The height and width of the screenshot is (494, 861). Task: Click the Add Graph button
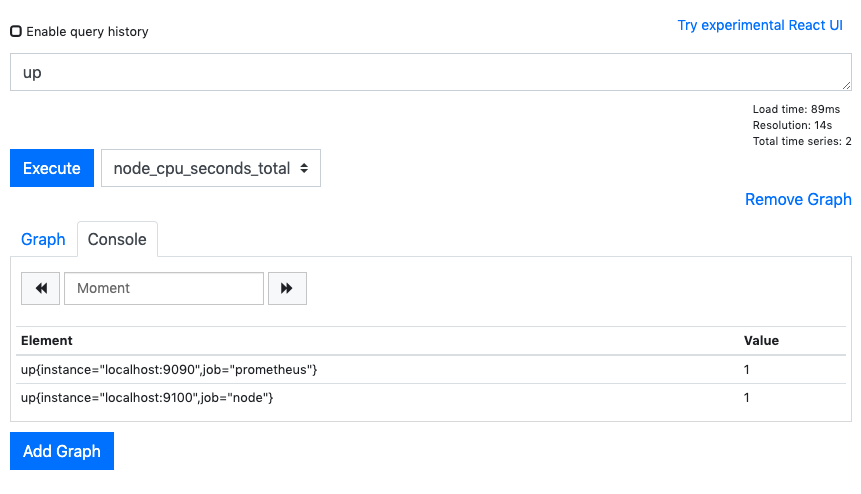click(62, 451)
